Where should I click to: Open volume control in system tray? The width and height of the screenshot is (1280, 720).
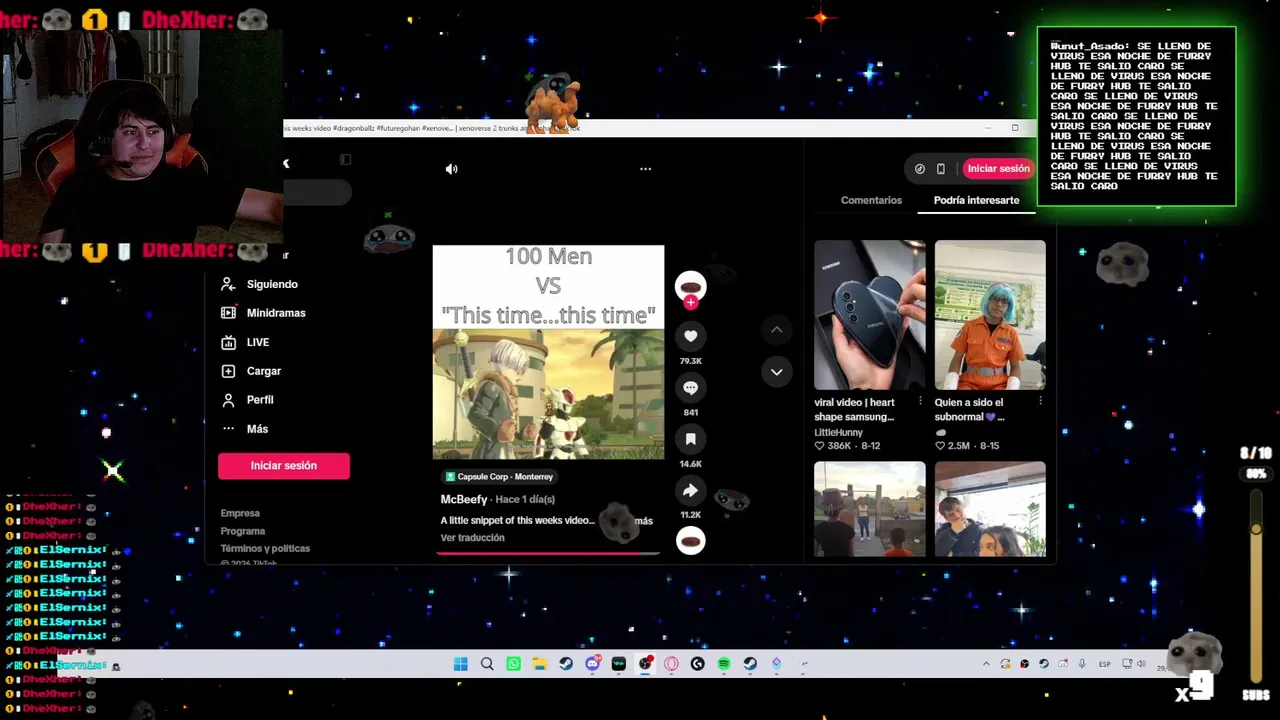[x=1142, y=664]
